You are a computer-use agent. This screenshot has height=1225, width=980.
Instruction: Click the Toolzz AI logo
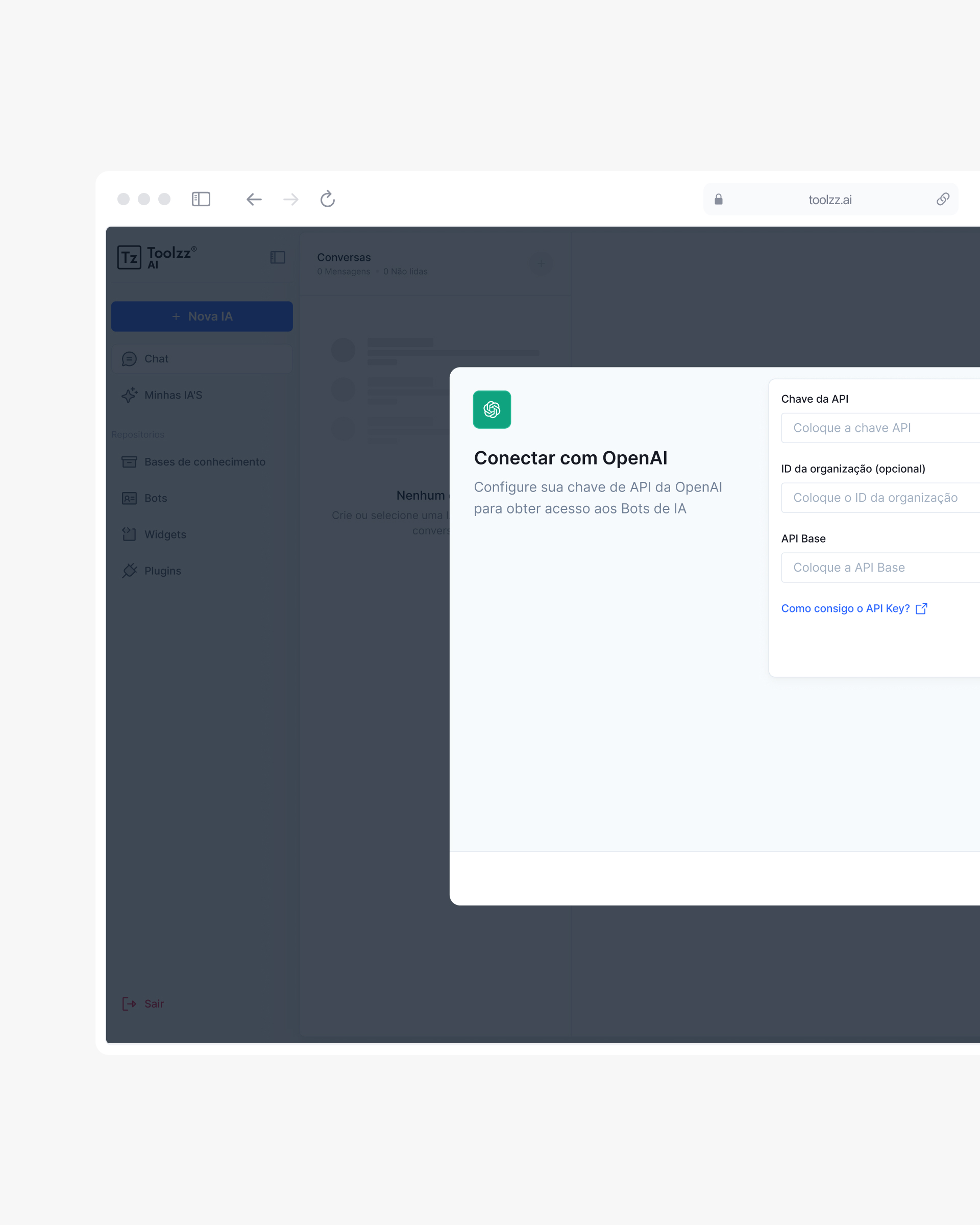pos(157,257)
